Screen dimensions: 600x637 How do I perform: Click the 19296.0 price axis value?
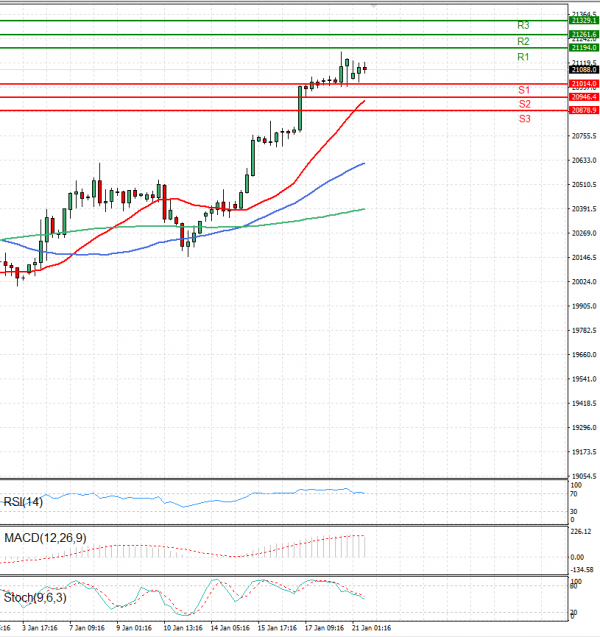(584, 428)
